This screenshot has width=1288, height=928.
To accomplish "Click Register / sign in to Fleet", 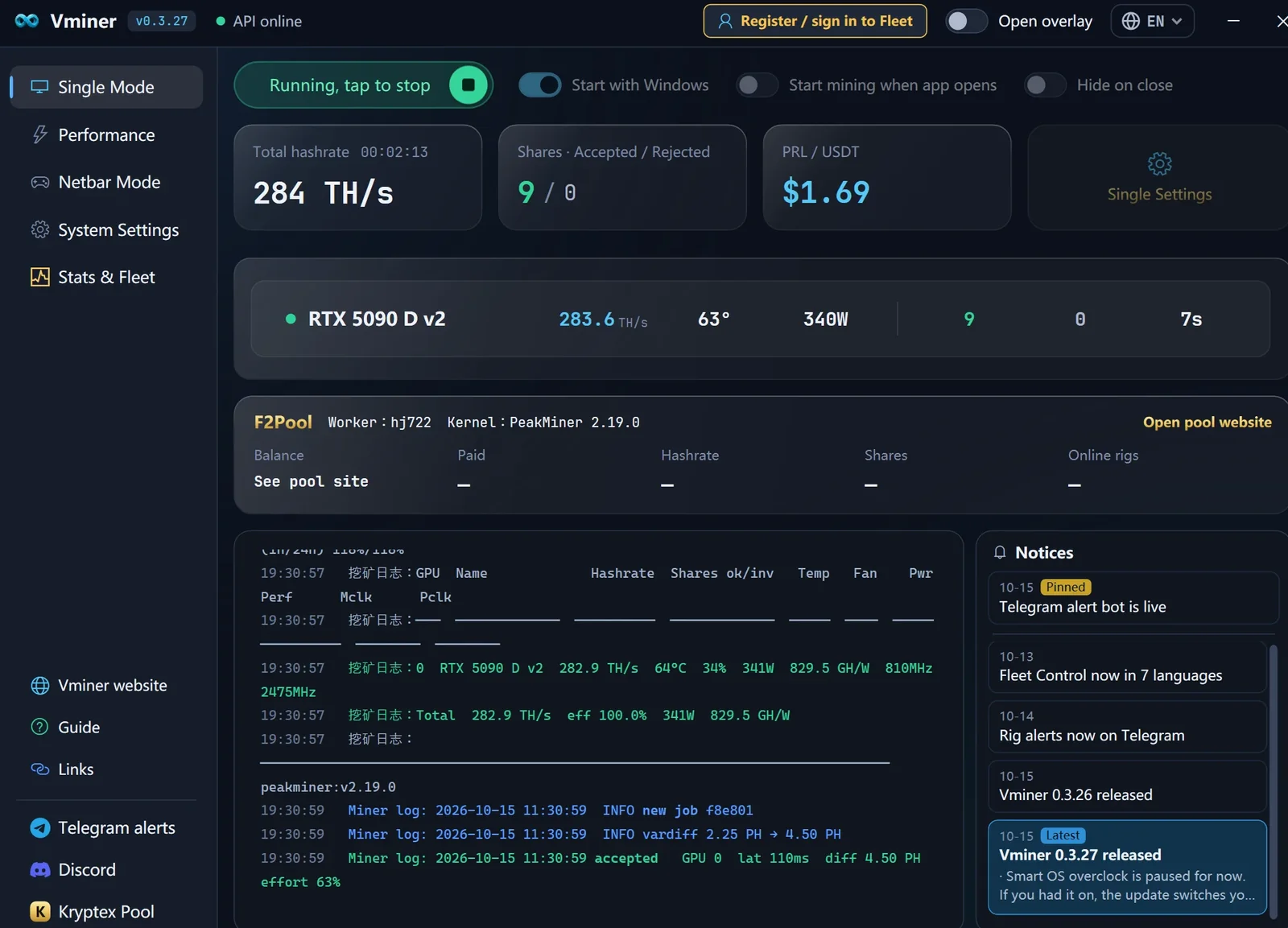I will 815,21.
